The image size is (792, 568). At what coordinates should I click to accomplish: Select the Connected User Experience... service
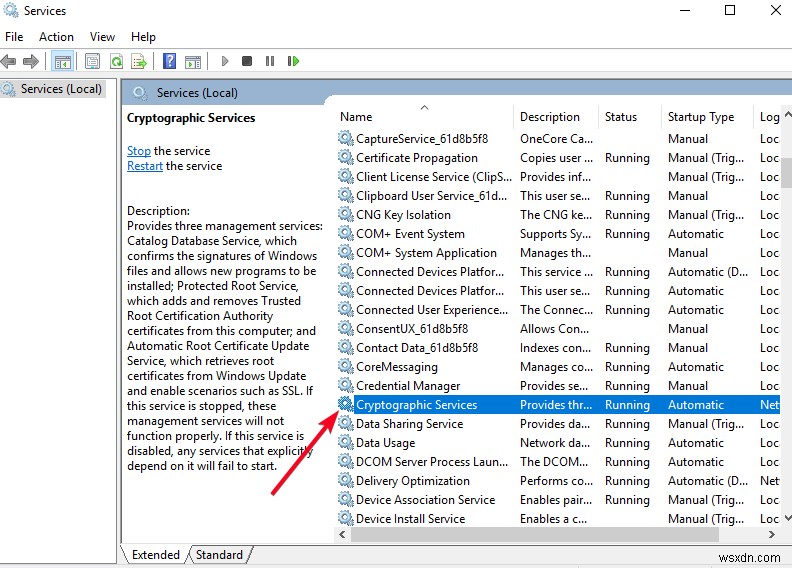coord(558,309)
